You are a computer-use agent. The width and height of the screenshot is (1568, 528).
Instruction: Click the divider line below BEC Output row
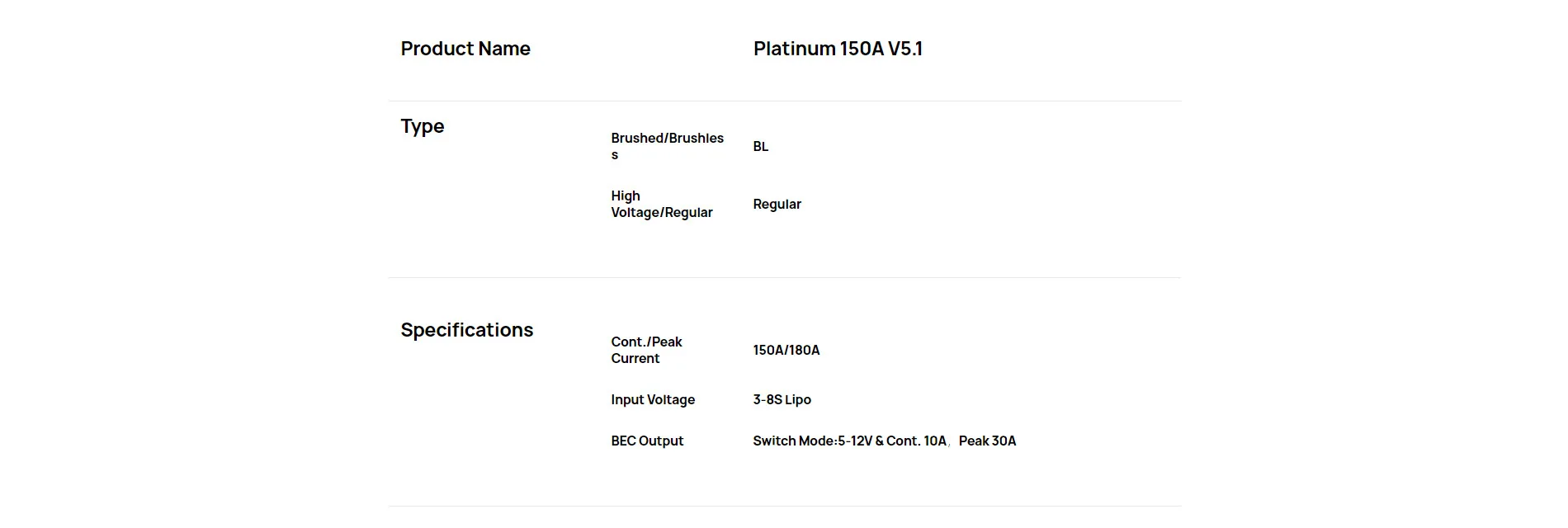point(784,506)
